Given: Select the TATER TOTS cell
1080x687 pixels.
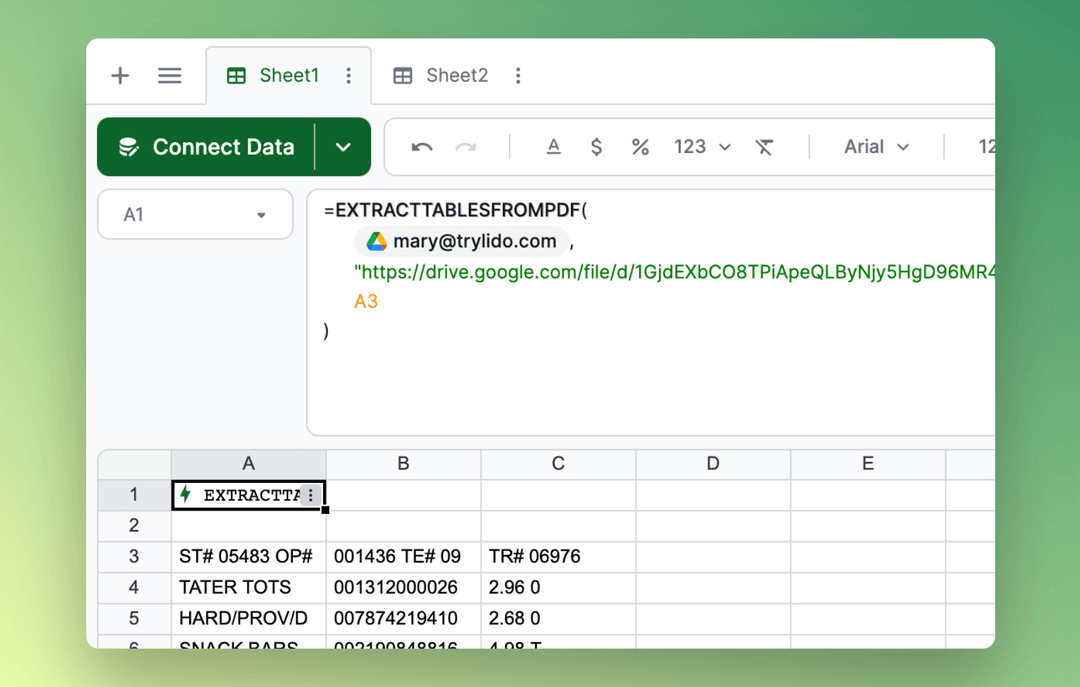Looking at the screenshot, I should (x=249, y=588).
